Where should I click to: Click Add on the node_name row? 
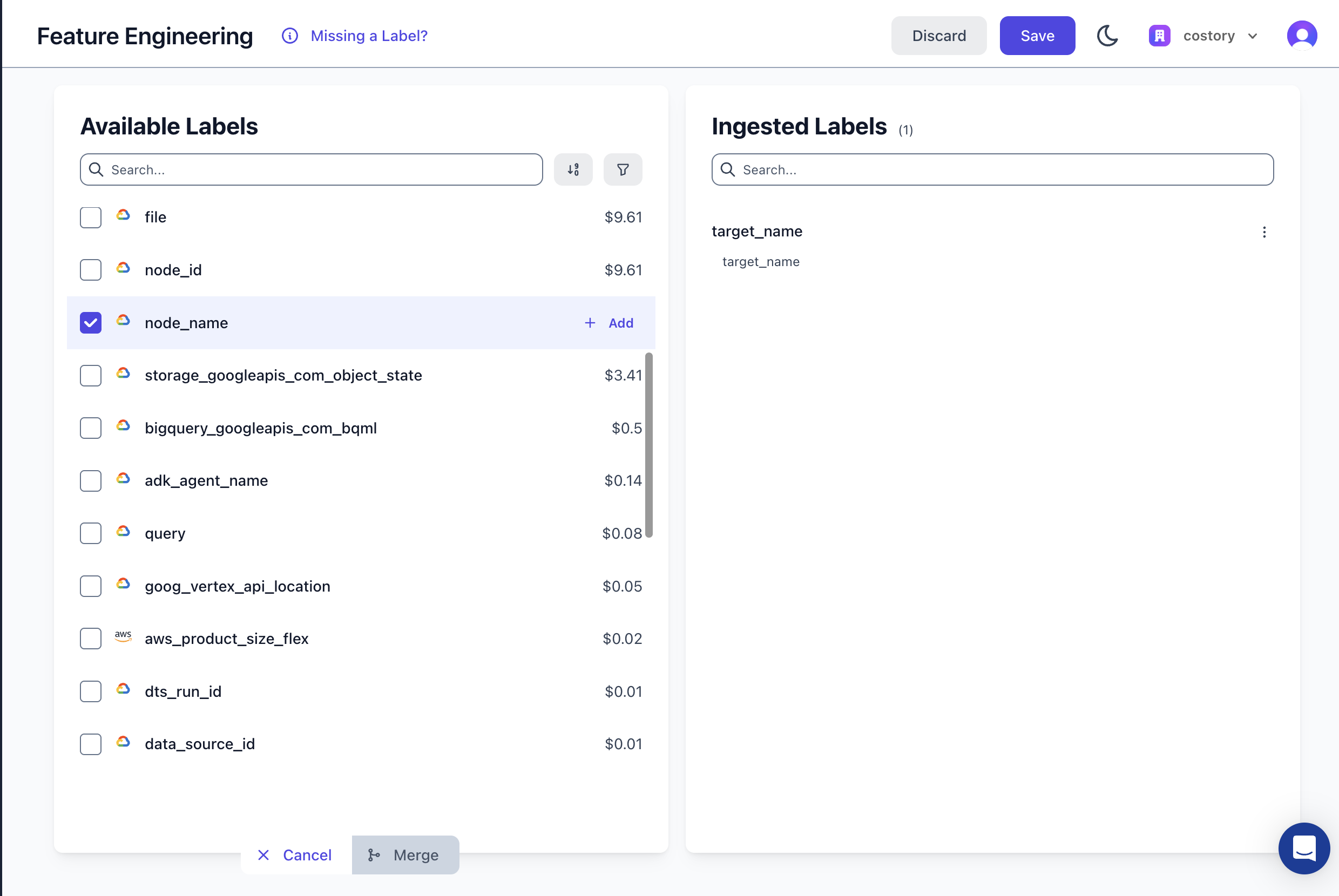pyautogui.click(x=609, y=323)
